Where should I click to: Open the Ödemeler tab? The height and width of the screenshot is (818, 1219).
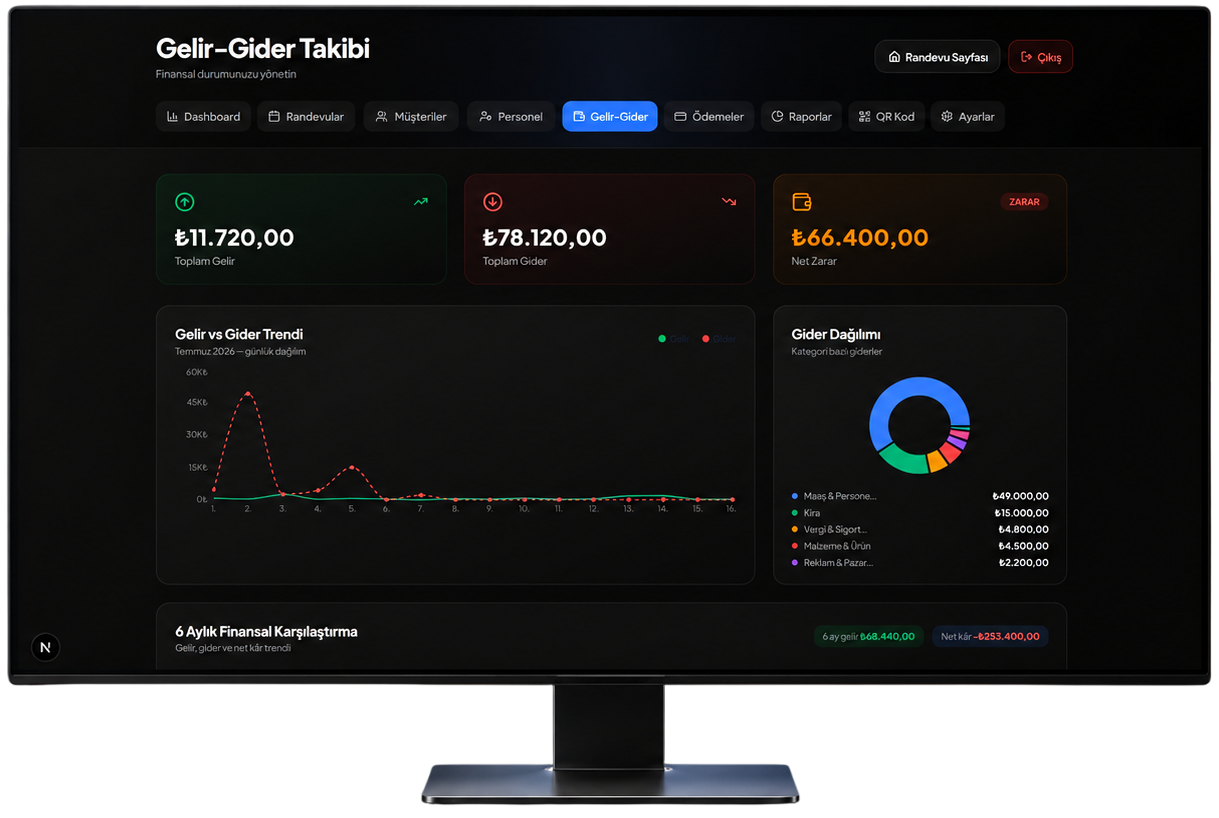coord(709,117)
